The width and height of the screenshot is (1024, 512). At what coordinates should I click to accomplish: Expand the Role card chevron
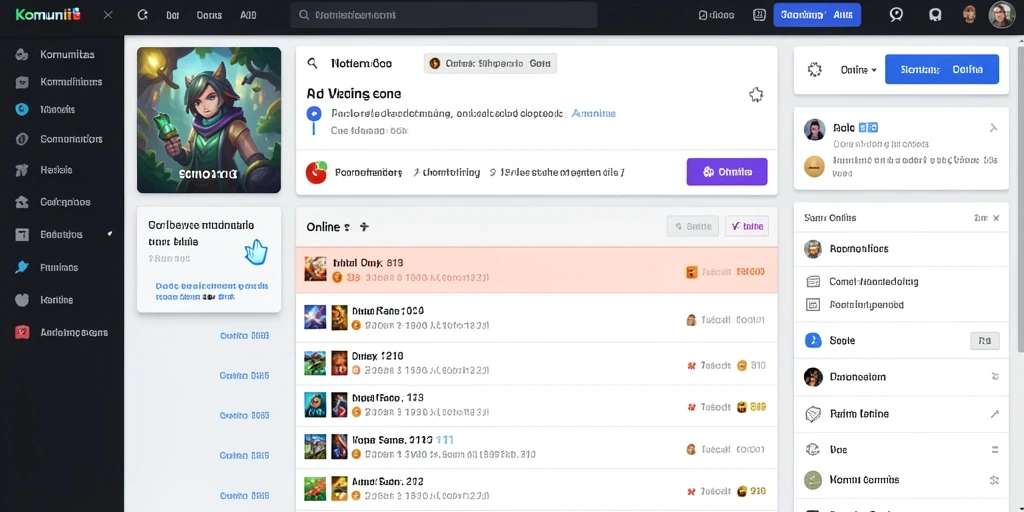click(x=993, y=128)
